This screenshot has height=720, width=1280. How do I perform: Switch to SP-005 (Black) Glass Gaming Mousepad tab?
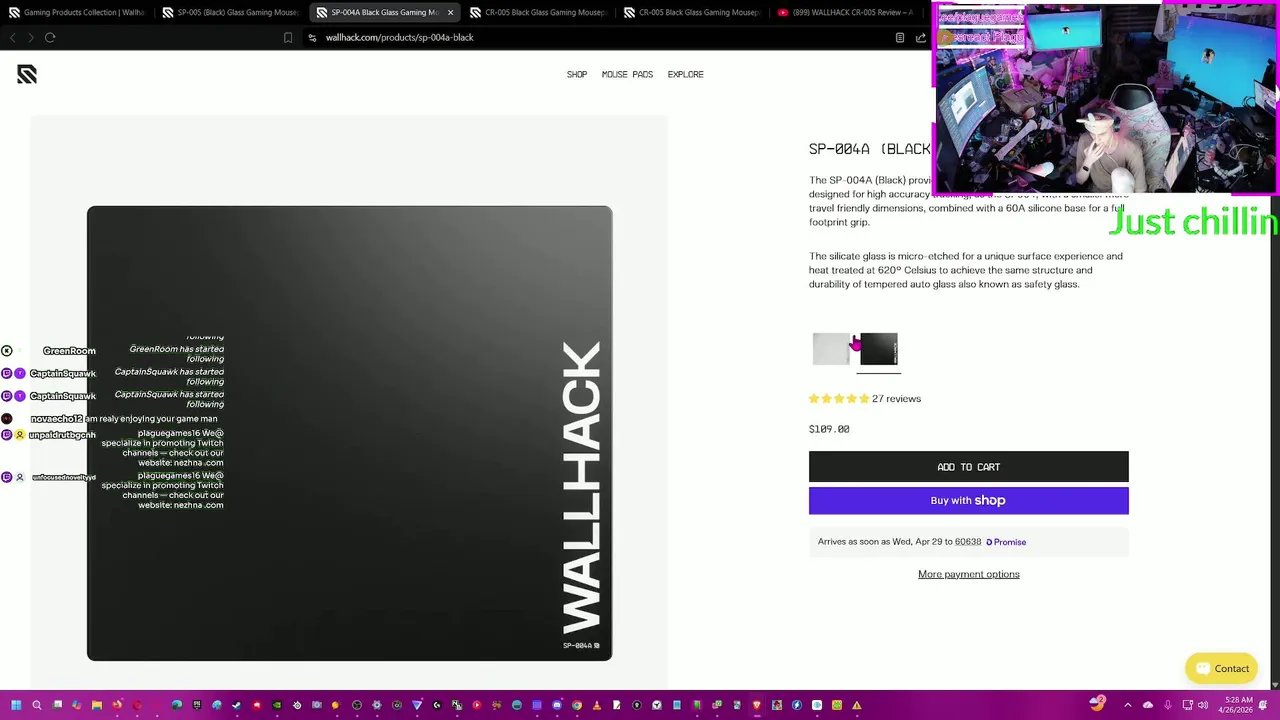coord(231,12)
